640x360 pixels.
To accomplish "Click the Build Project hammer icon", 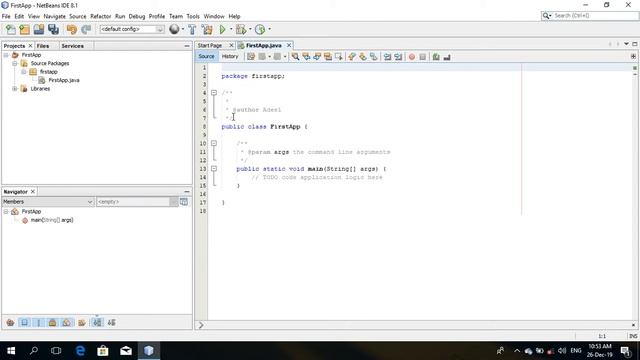I will (x=192, y=29).
